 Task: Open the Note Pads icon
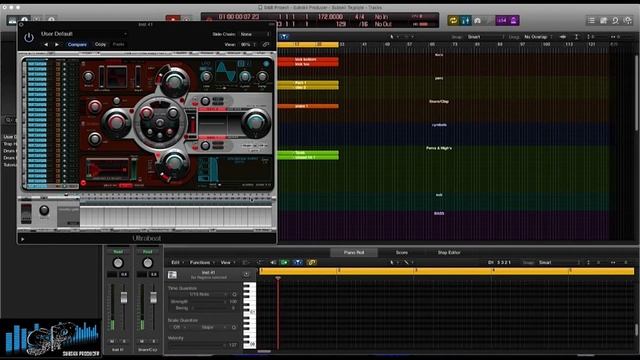click(603, 20)
